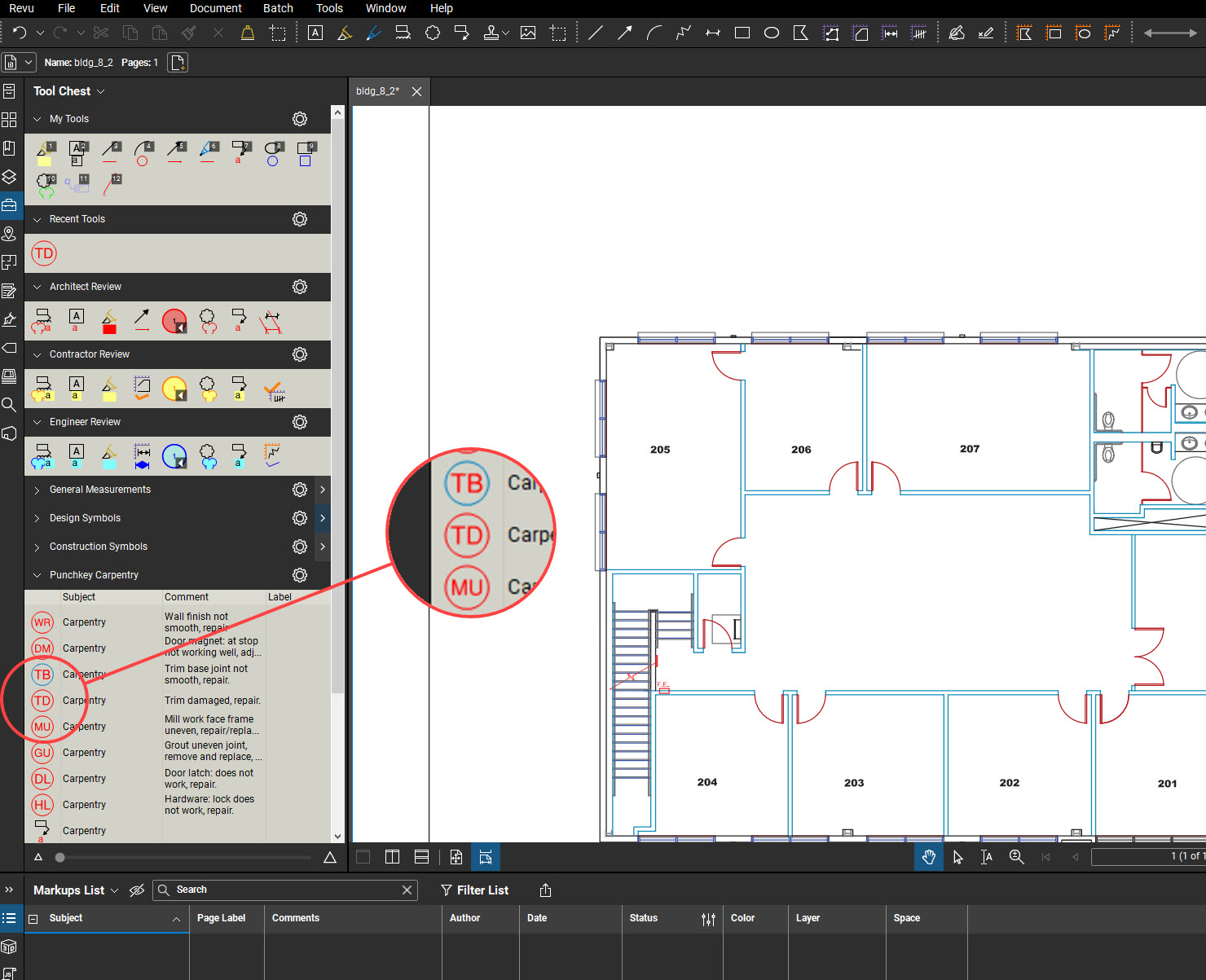1206x980 pixels.
Task: Open the Layers panel from left sidebar
Action: tap(9, 177)
